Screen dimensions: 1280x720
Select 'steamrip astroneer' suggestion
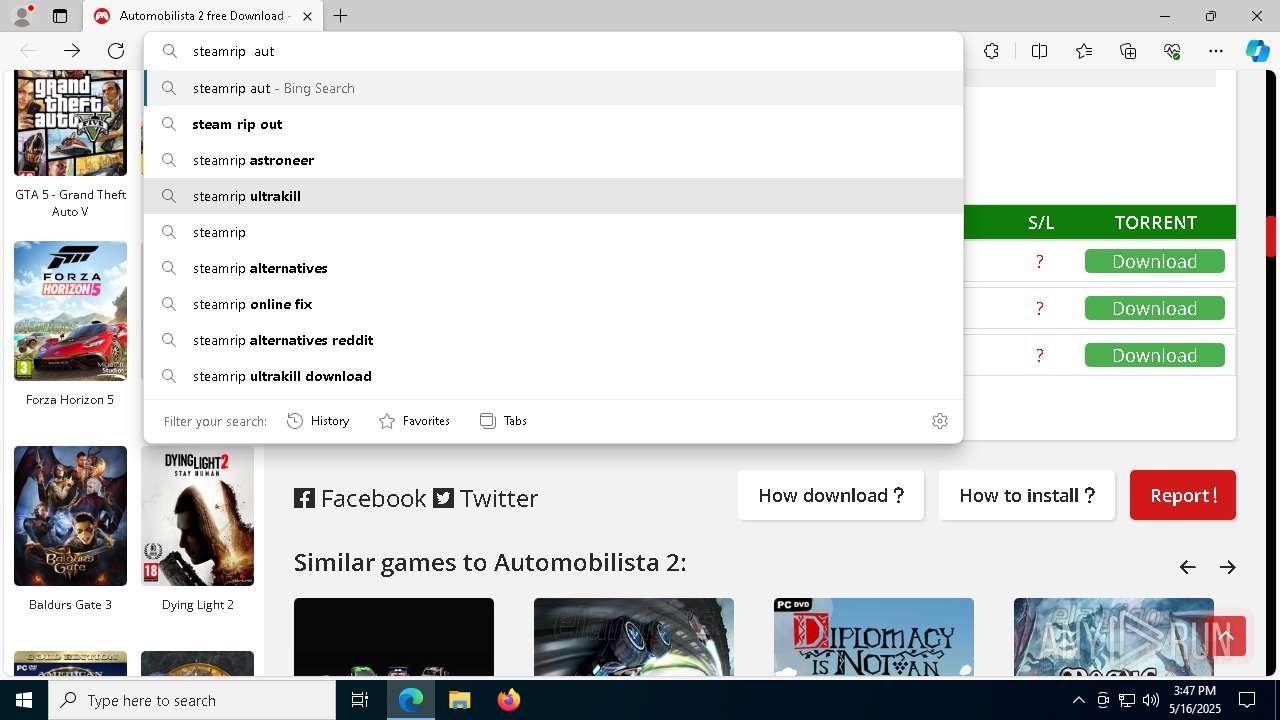tap(554, 160)
